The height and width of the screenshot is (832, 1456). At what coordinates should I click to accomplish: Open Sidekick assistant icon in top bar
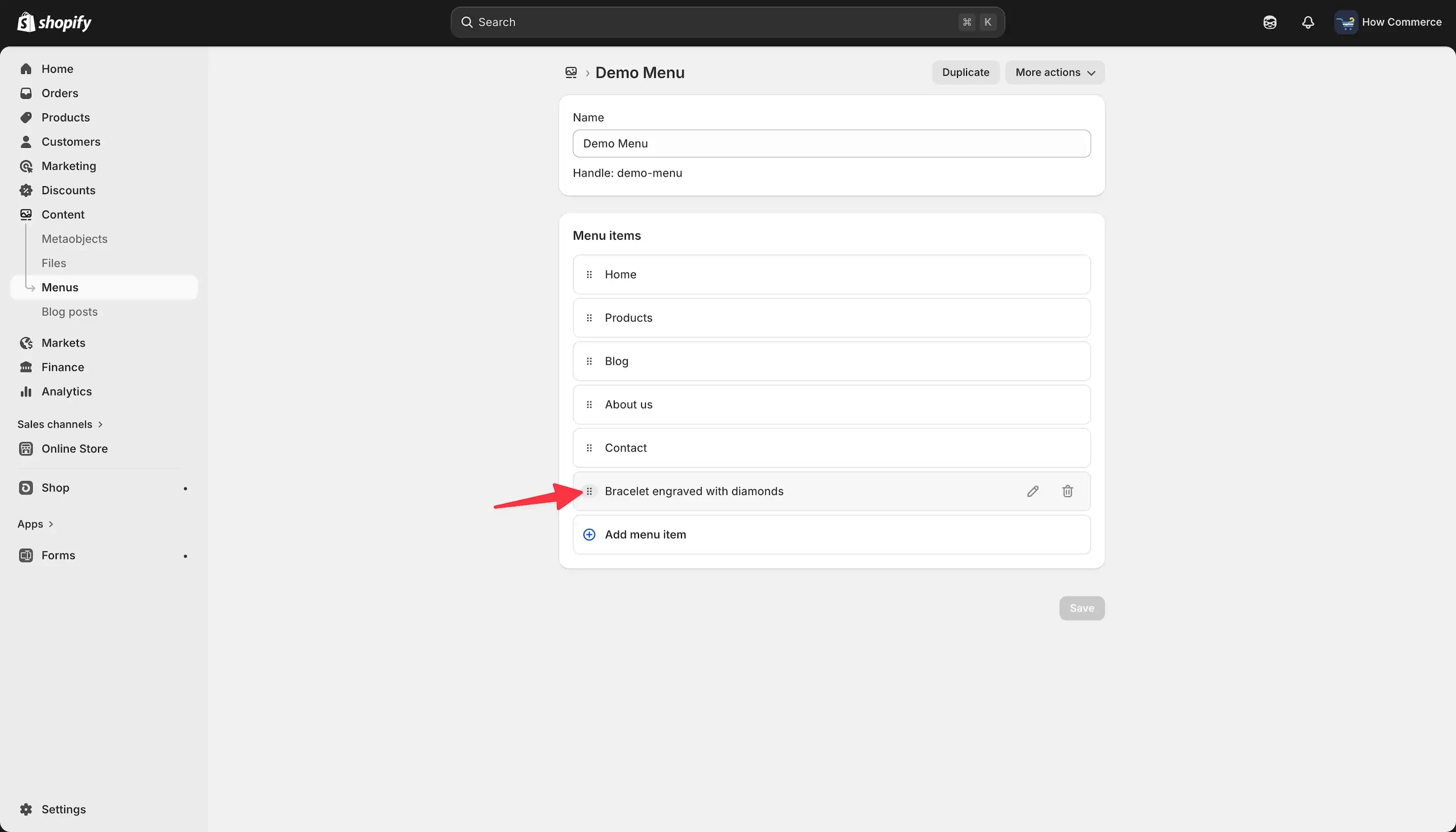(1270, 22)
